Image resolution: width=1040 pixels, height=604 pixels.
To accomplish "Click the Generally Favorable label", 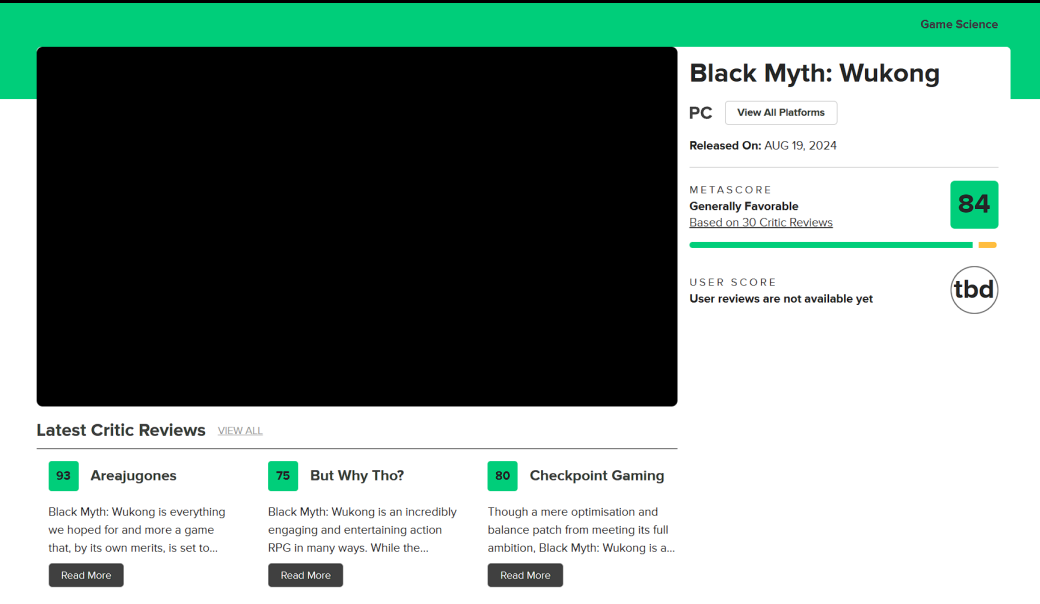I will (x=744, y=206).
